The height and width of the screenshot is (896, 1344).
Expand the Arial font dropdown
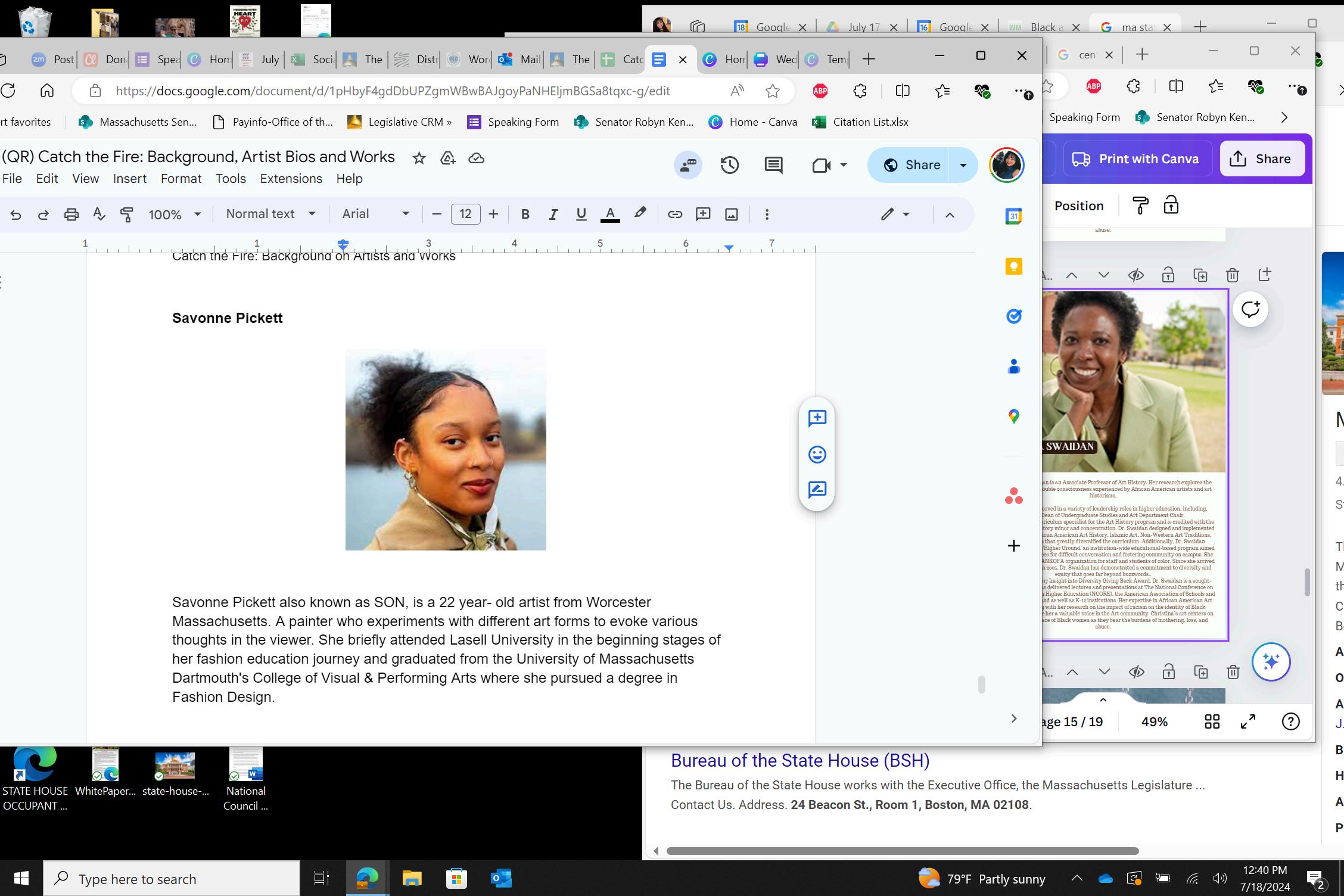375,214
